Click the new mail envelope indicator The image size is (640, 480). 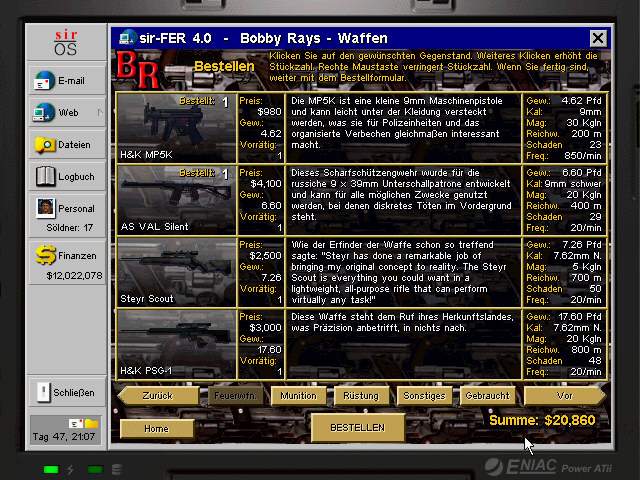pos(76,423)
